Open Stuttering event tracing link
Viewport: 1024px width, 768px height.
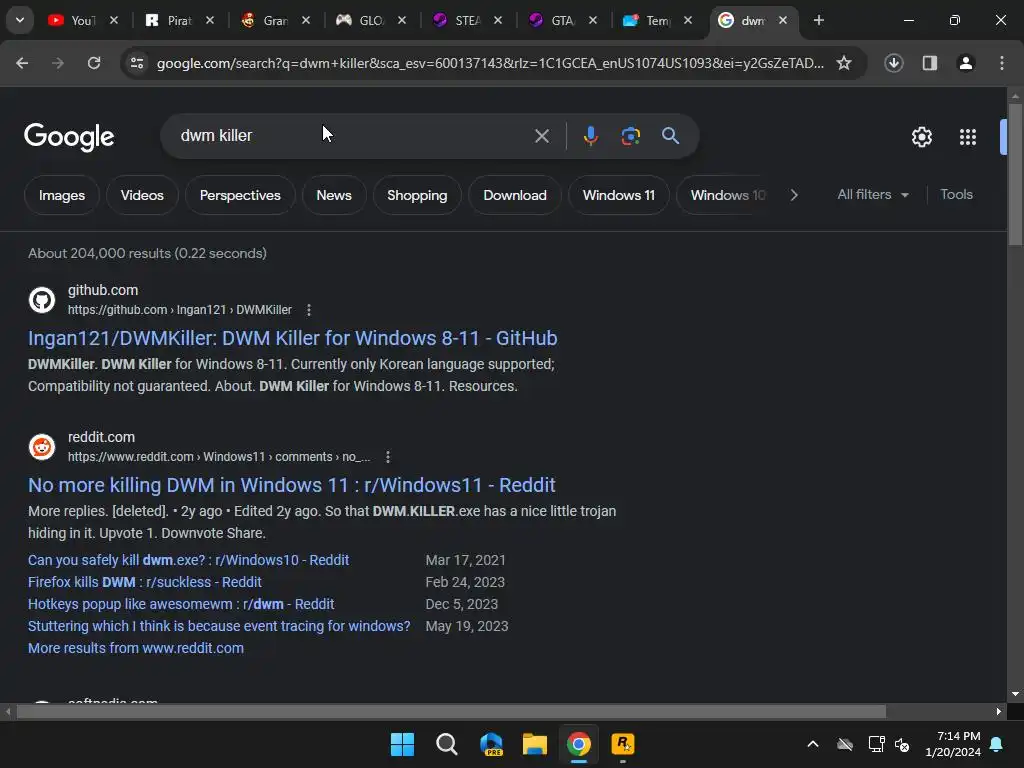click(219, 626)
